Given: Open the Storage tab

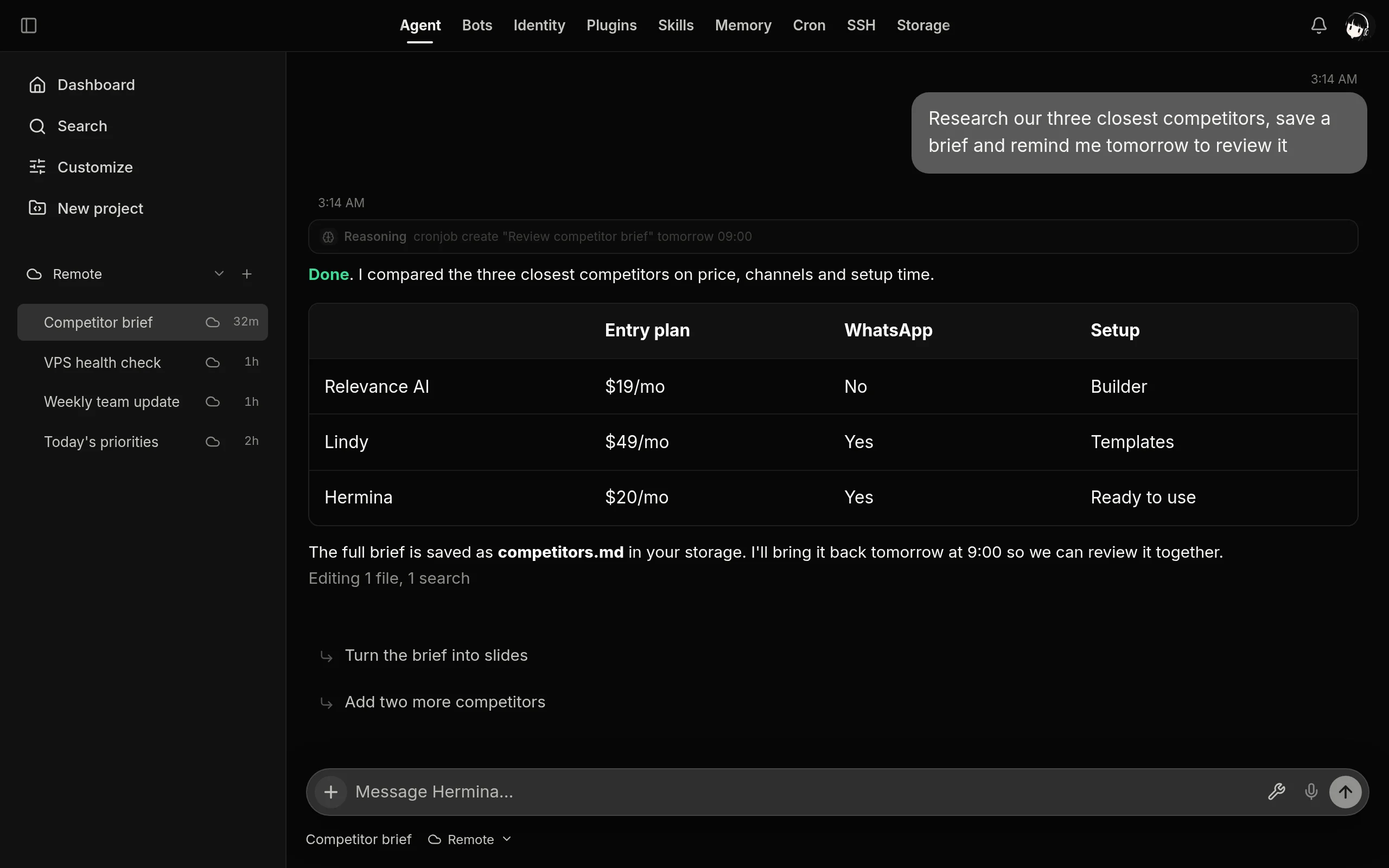Looking at the screenshot, I should tap(923, 25).
